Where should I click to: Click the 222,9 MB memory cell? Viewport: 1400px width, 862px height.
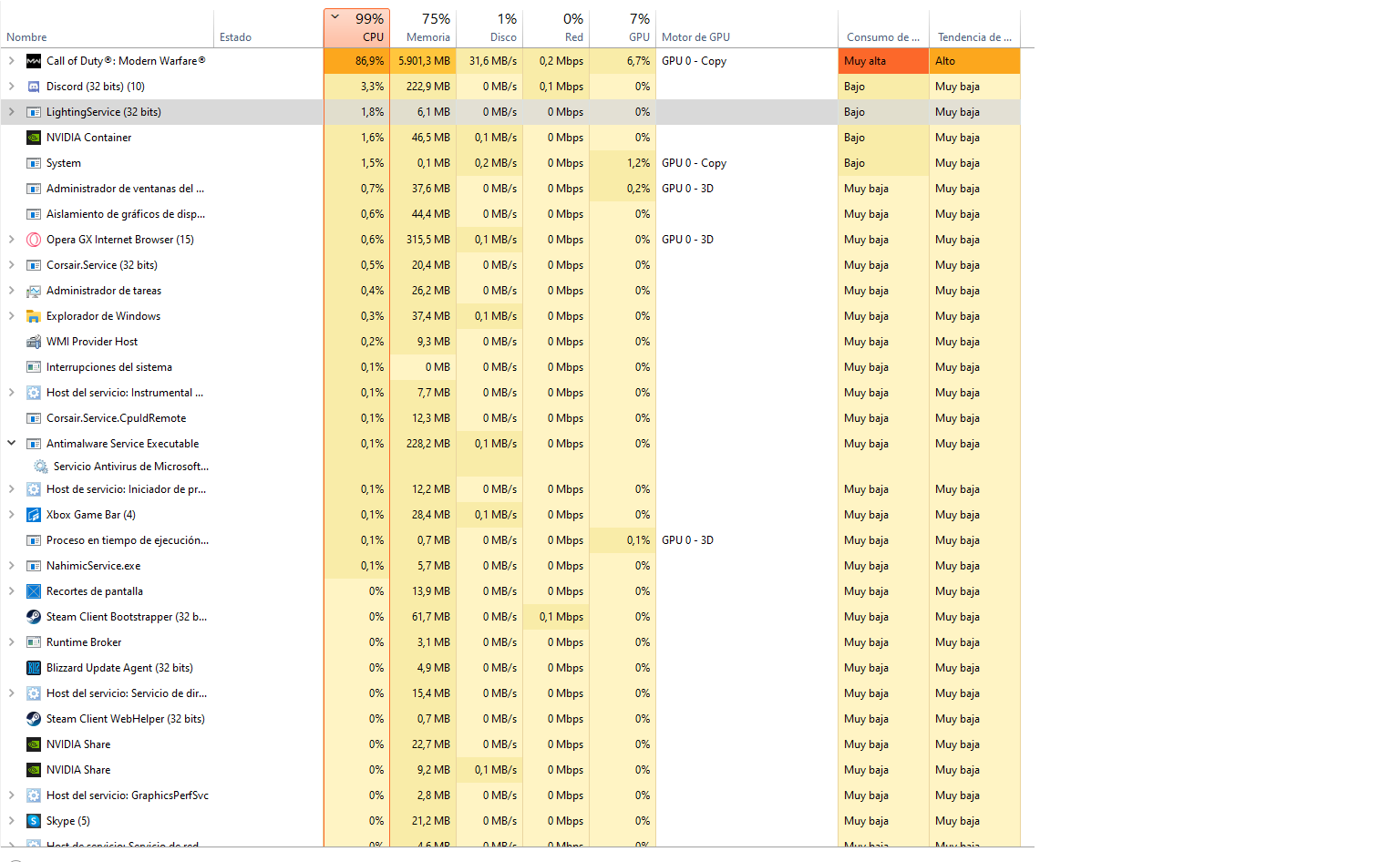(x=423, y=87)
